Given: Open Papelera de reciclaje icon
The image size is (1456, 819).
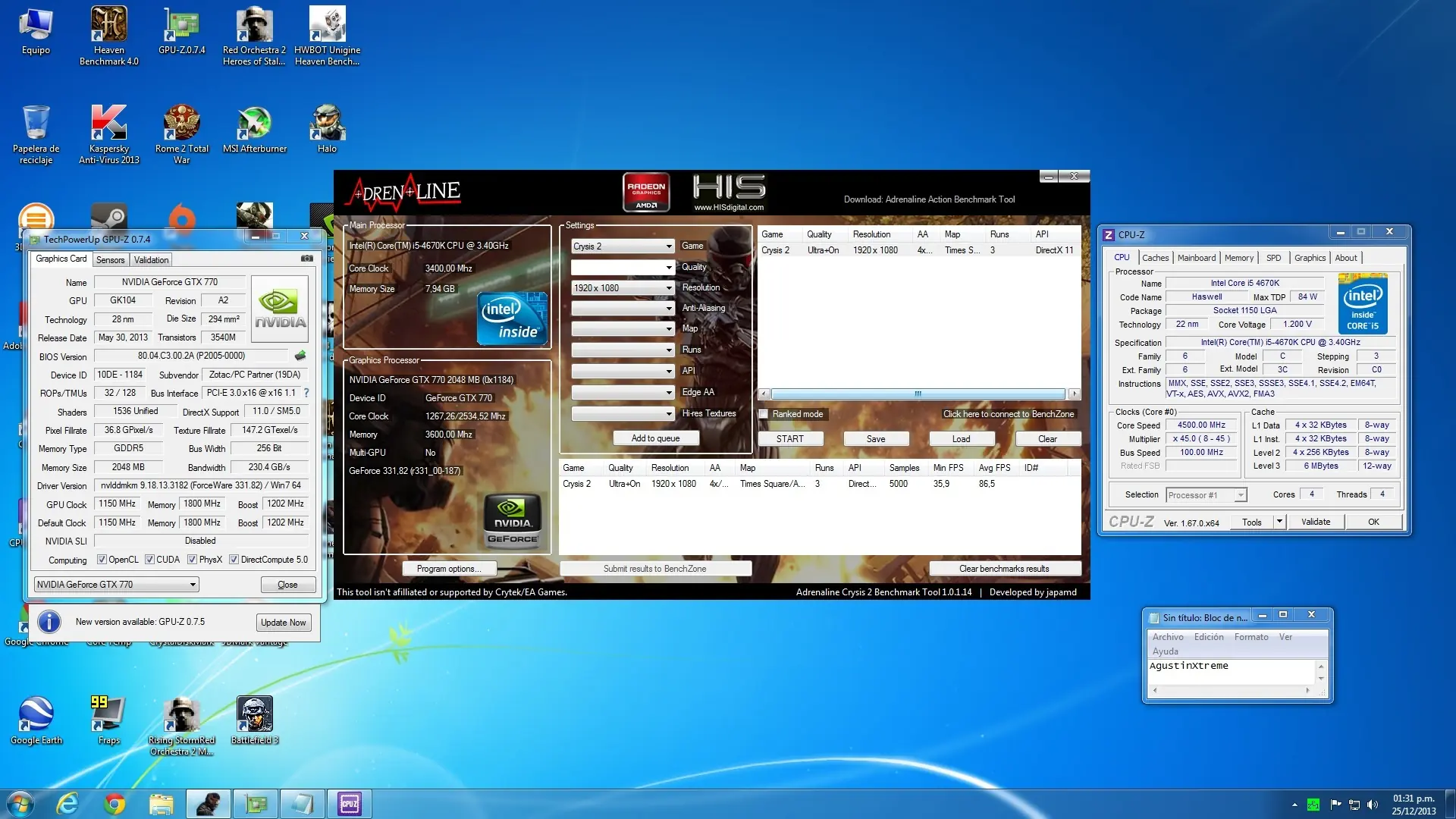Looking at the screenshot, I should tap(36, 134).
